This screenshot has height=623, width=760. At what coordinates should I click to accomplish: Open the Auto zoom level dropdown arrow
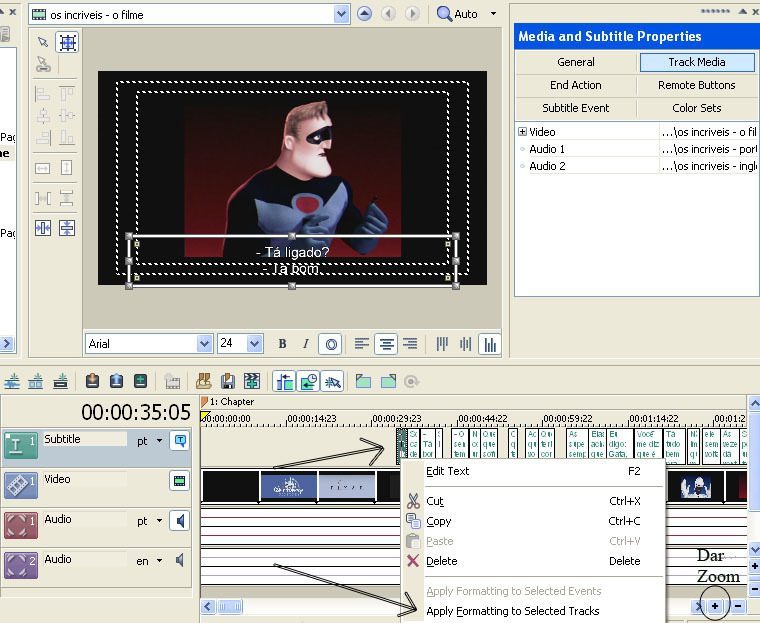tap(493, 14)
